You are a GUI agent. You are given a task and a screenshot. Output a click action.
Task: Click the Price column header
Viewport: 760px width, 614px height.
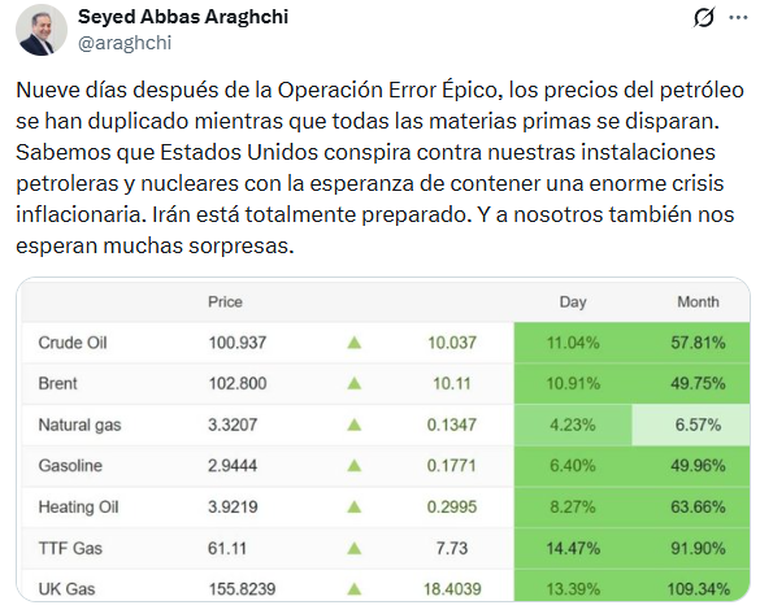coord(225,301)
